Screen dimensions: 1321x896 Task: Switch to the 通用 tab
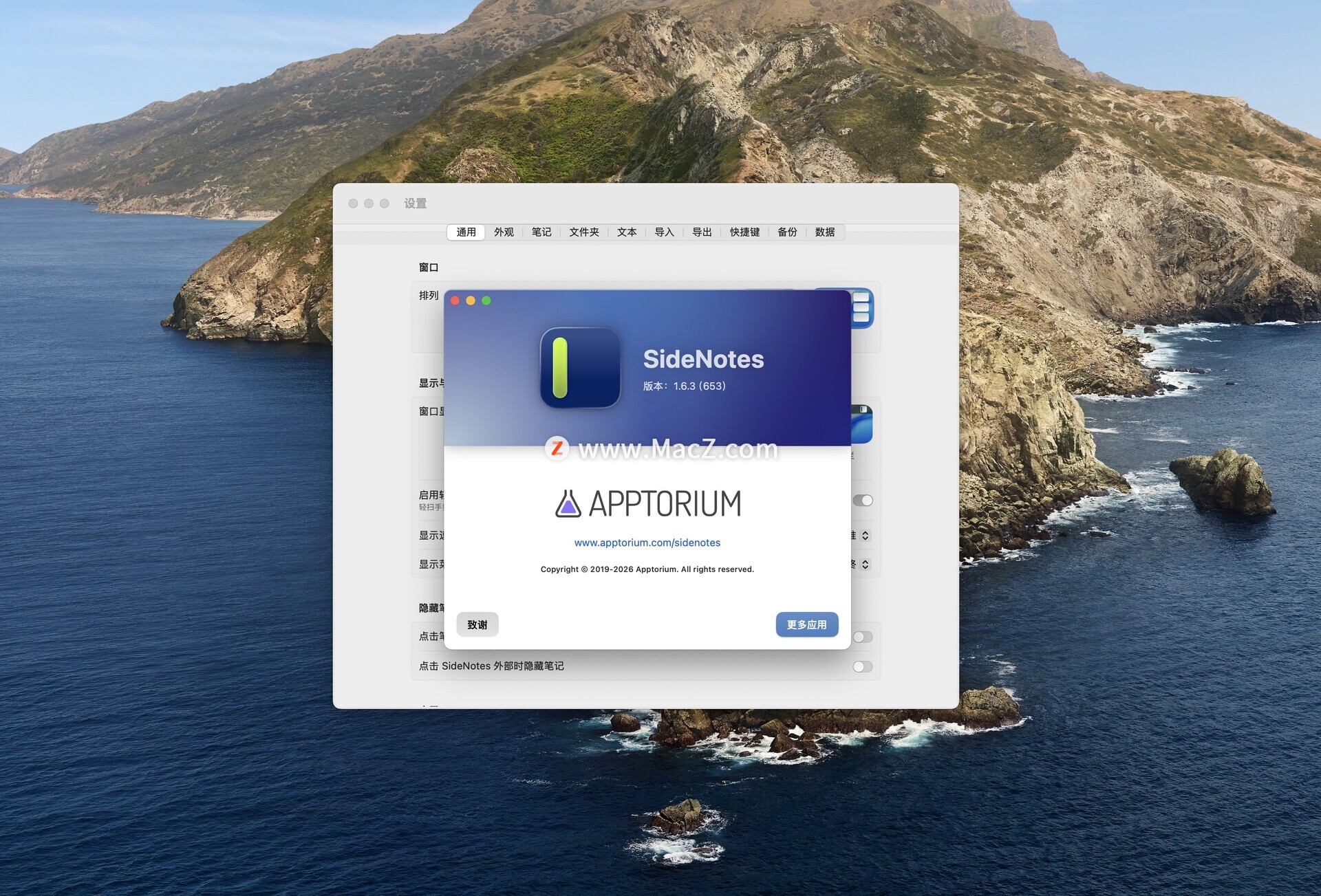click(x=466, y=232)
